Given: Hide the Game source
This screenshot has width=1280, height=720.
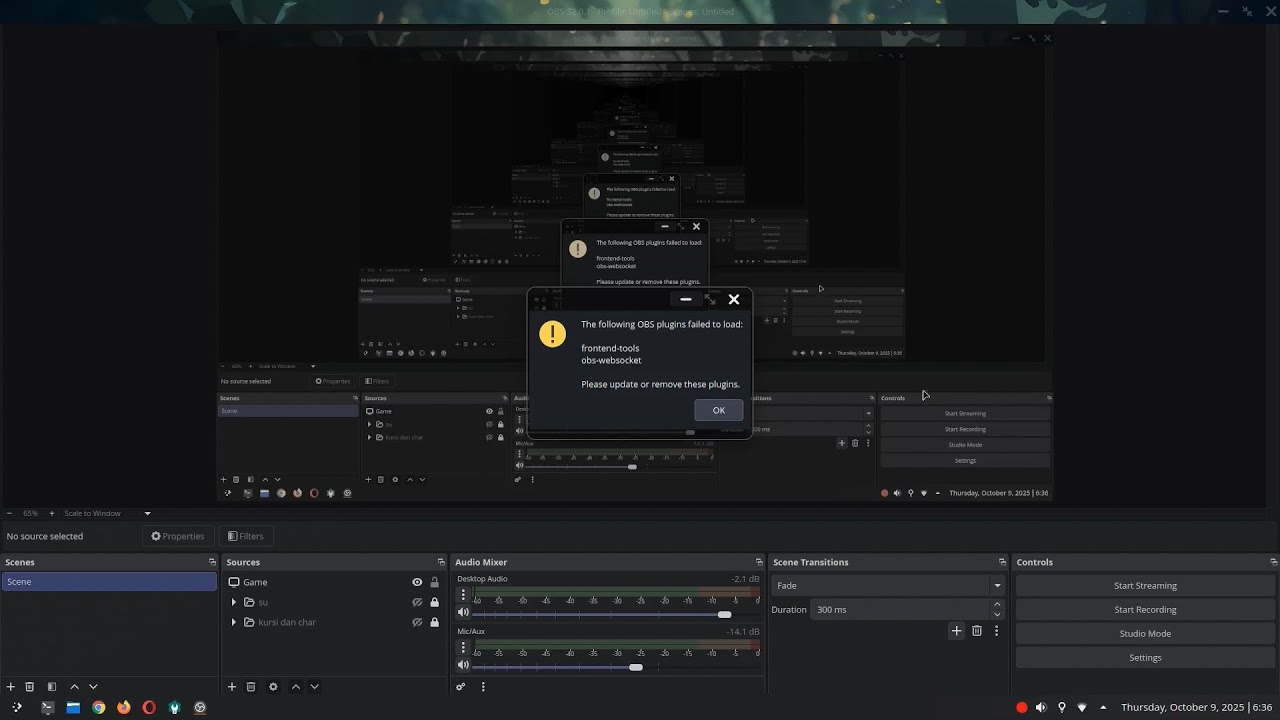Looking at the screenshot, I should pos(417,582).
